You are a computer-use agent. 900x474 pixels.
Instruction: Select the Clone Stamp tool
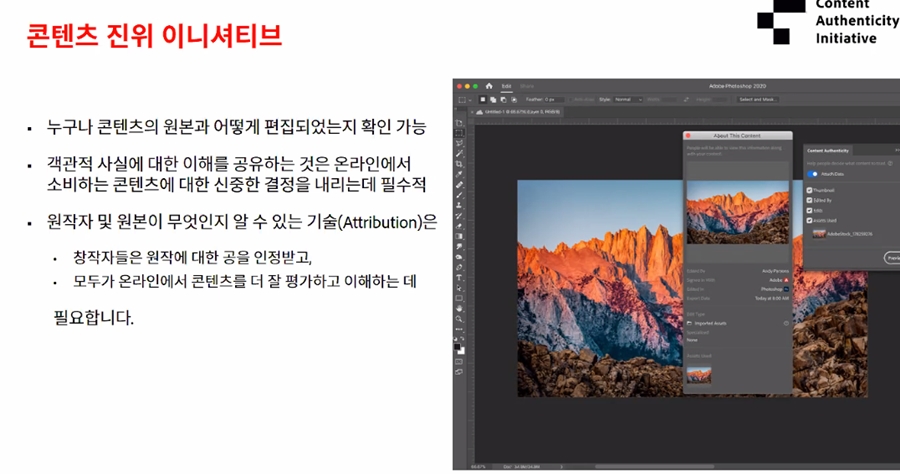(x=459, y=205)
